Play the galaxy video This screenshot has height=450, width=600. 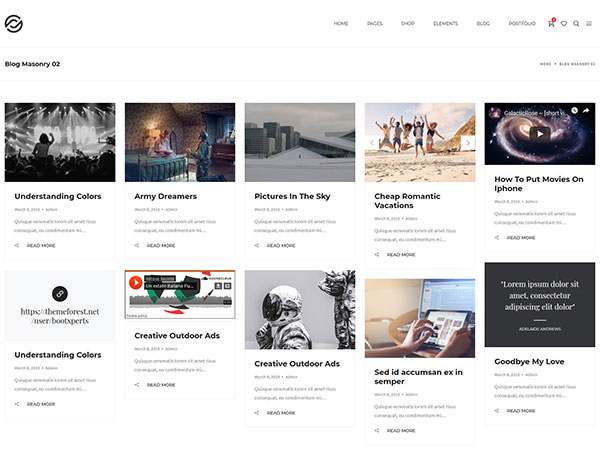[540, 134]
